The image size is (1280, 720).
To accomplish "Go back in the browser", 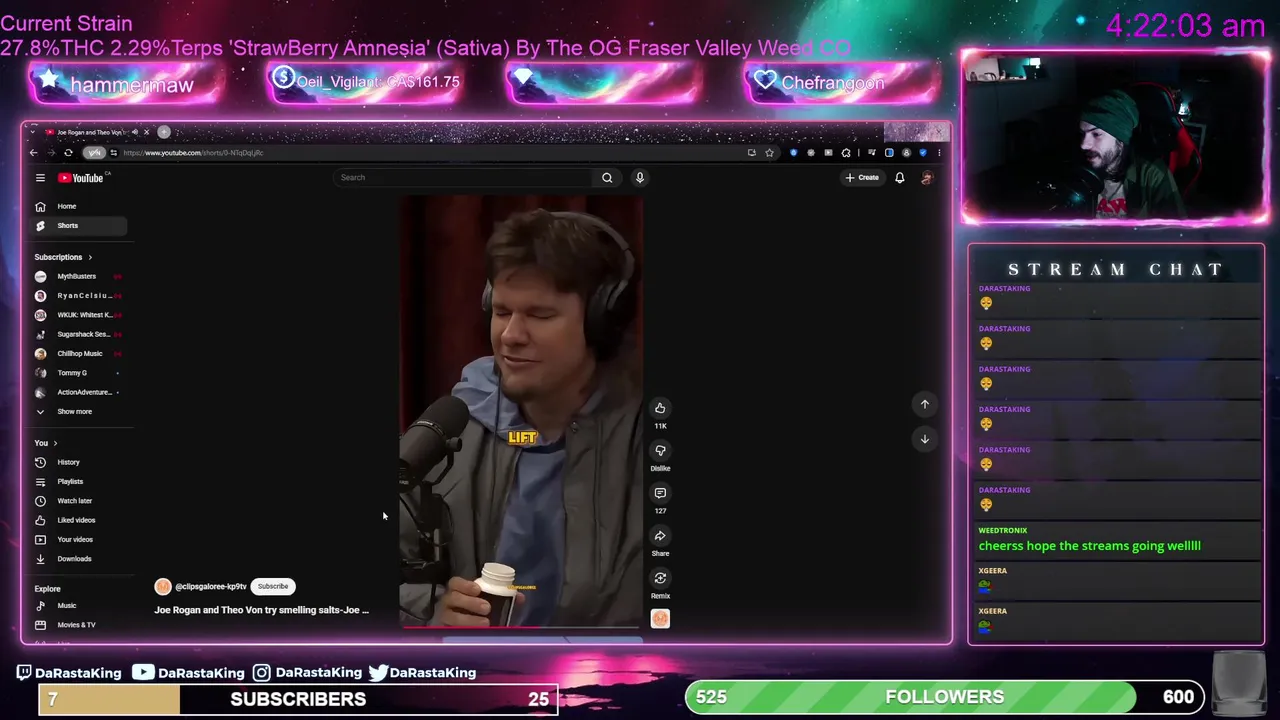I will 33,153.
